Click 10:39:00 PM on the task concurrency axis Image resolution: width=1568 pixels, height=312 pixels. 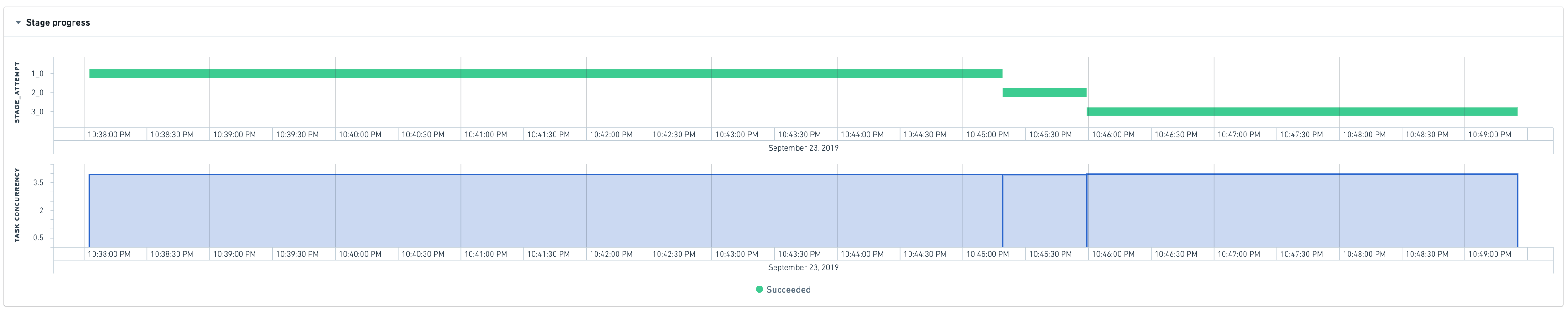[234, 254]
